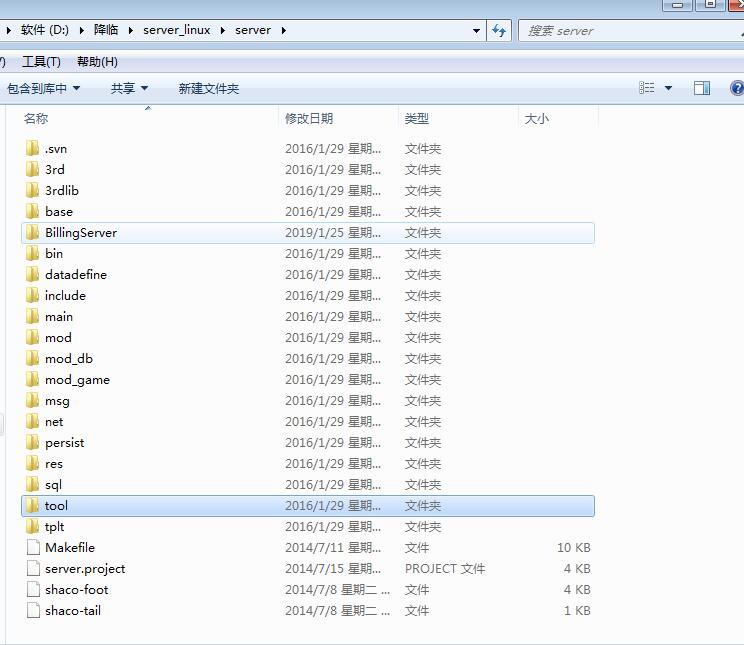Click server_linux in the breadcrumb path

tap(176, 30)
